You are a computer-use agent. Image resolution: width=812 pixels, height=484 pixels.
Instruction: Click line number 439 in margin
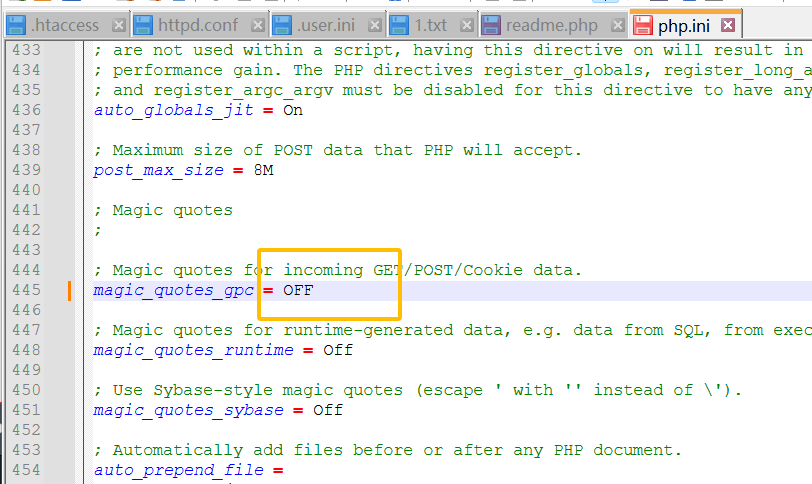26,170
